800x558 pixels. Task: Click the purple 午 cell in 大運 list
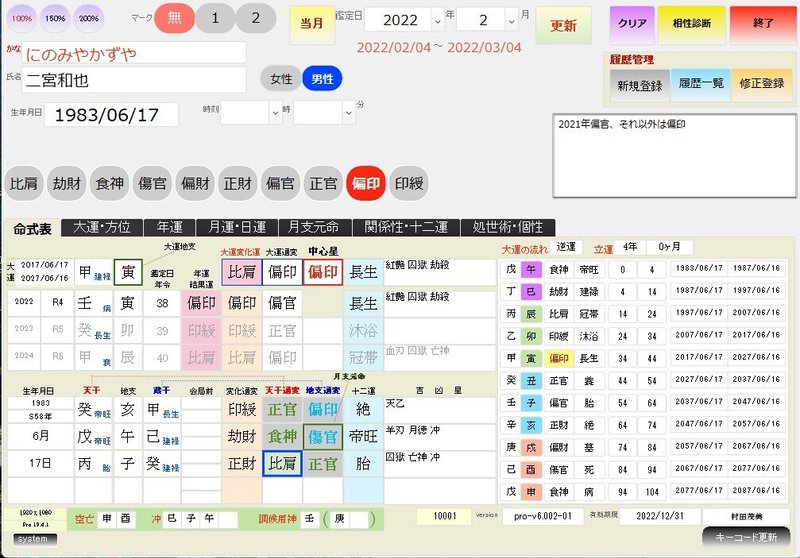(x=531, y=269)
